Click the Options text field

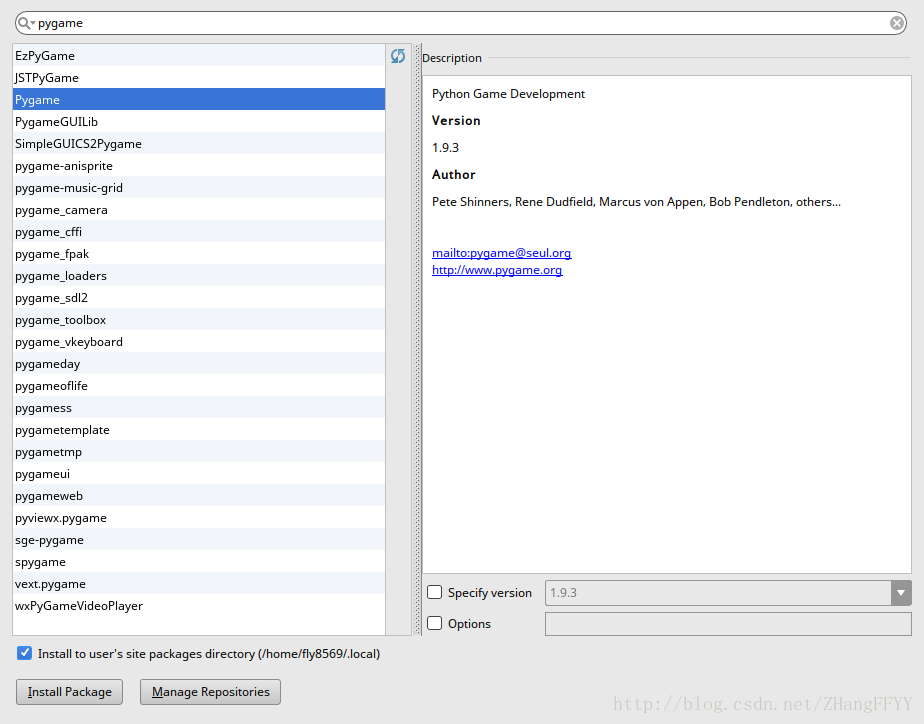point(728,624)
